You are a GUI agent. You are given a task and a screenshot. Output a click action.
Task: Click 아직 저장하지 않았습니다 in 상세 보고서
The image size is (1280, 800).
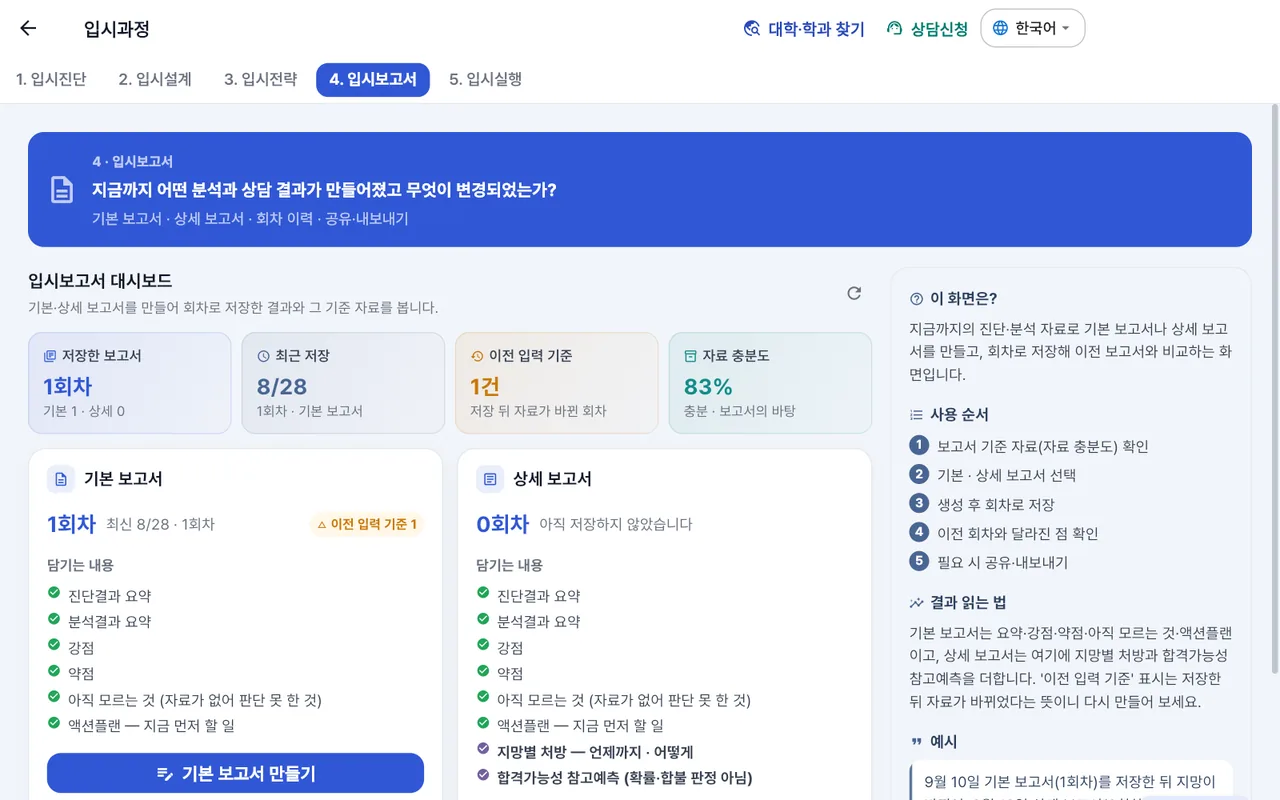(x=615, y=524)
